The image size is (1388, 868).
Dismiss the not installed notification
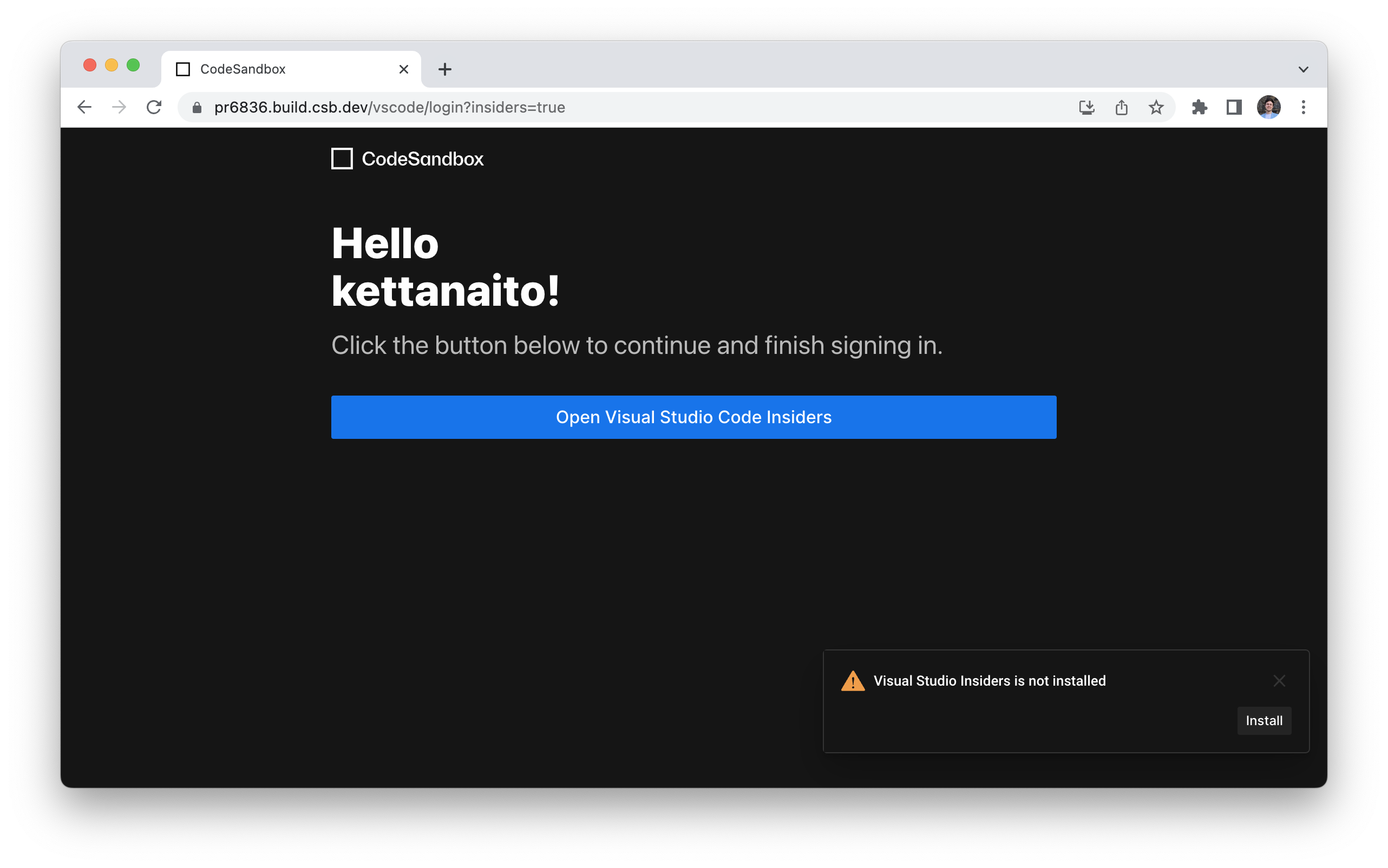[x=1279, y=681]
